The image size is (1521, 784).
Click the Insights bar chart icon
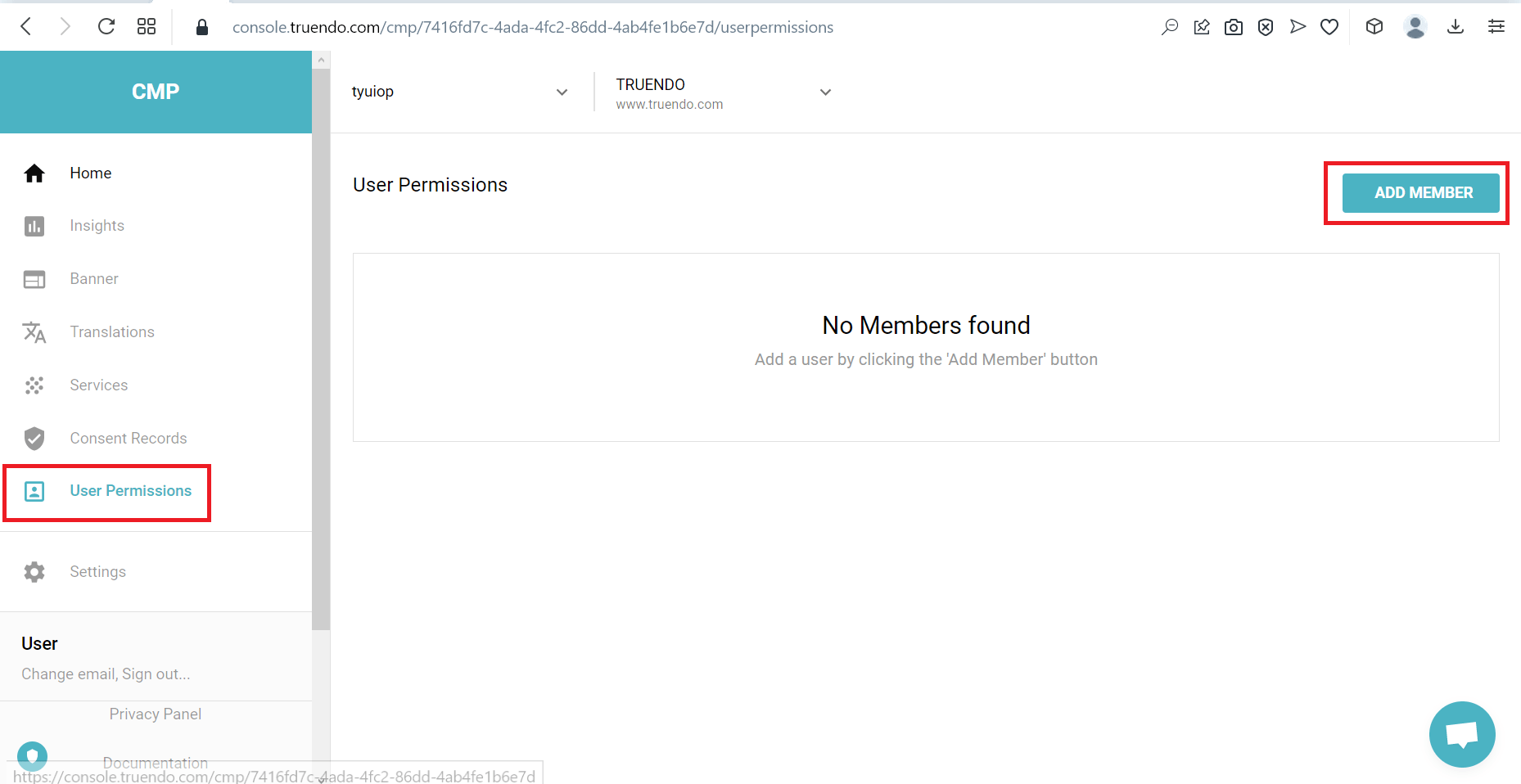click(x=34, y=226)
